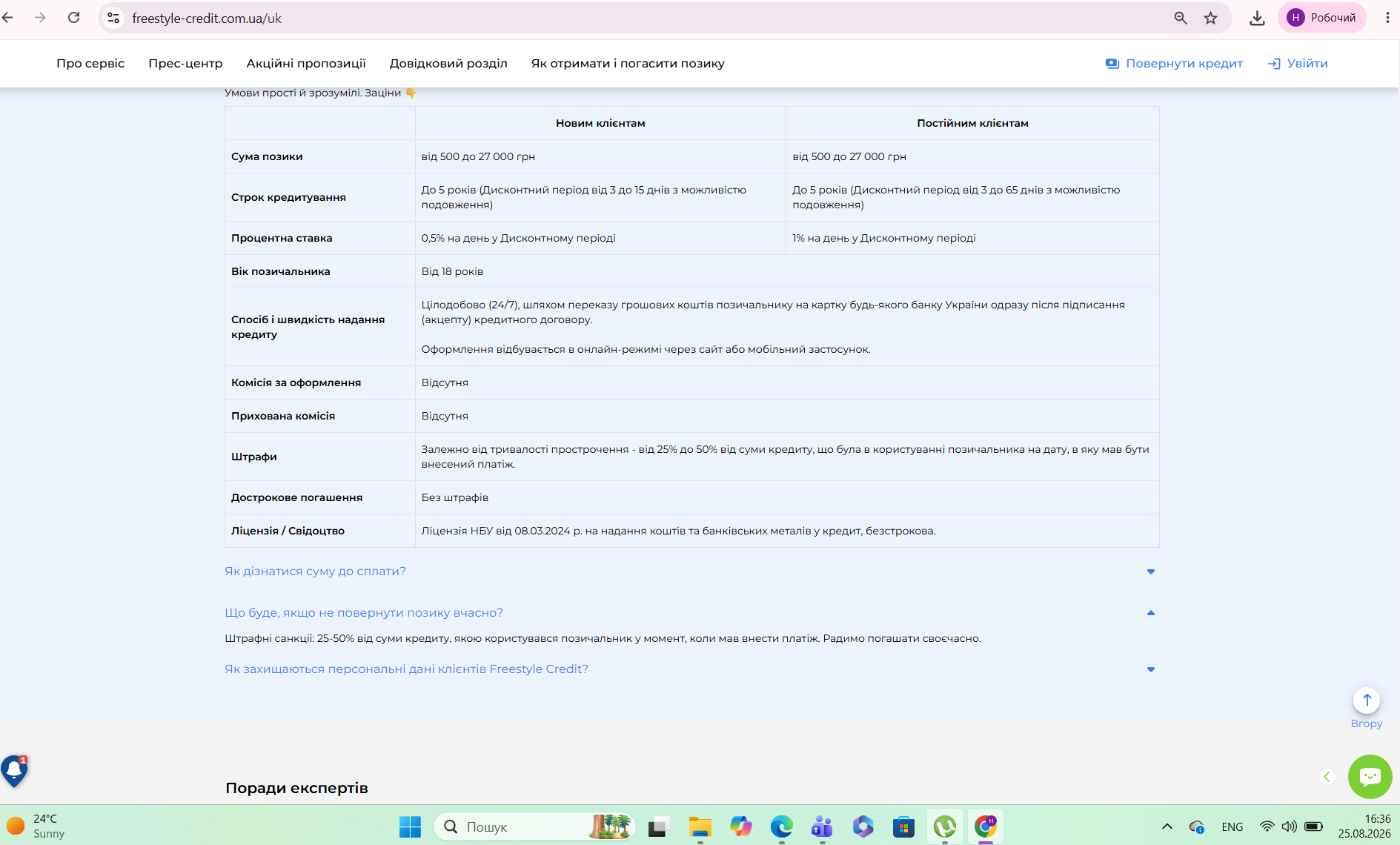Click Постійним клієнтам column header
The width and height of the screenshot is (1400, 845).
pyautogui.click(x=972, y=123)
